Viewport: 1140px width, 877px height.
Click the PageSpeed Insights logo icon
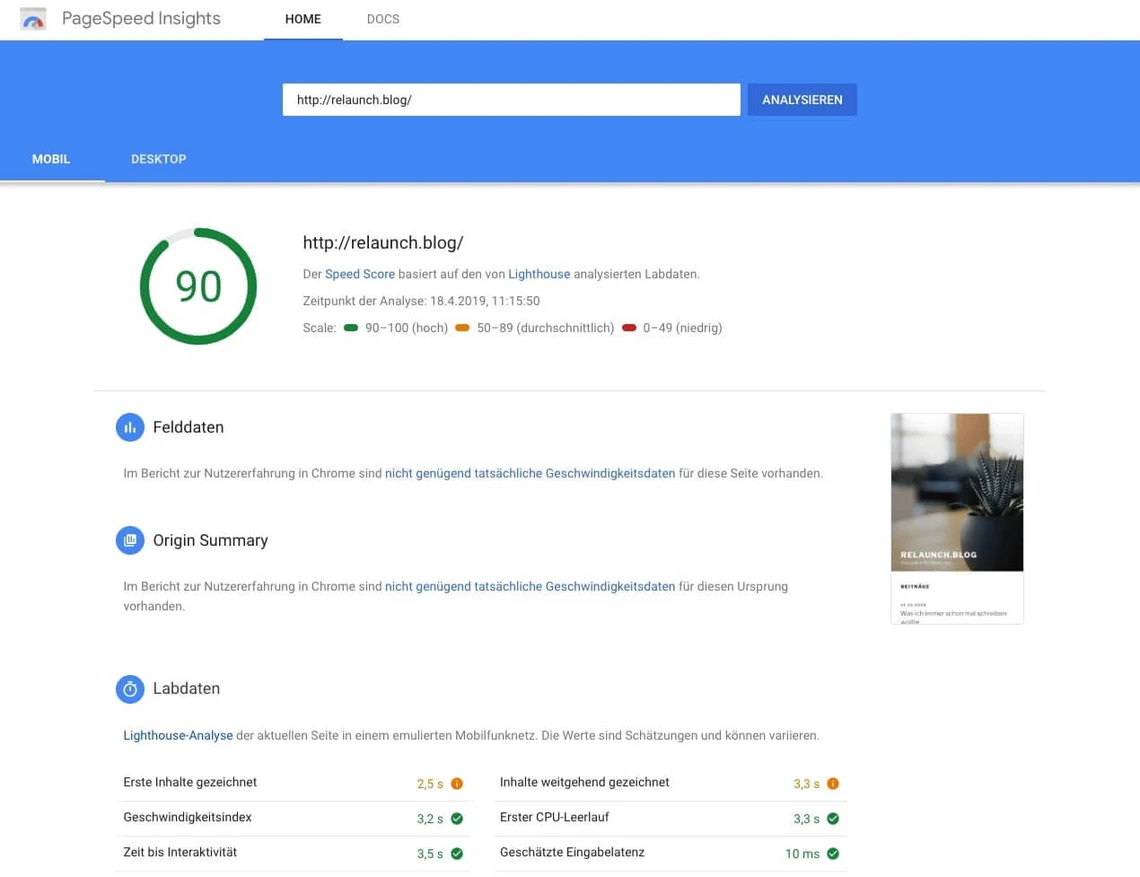(33, 18)
